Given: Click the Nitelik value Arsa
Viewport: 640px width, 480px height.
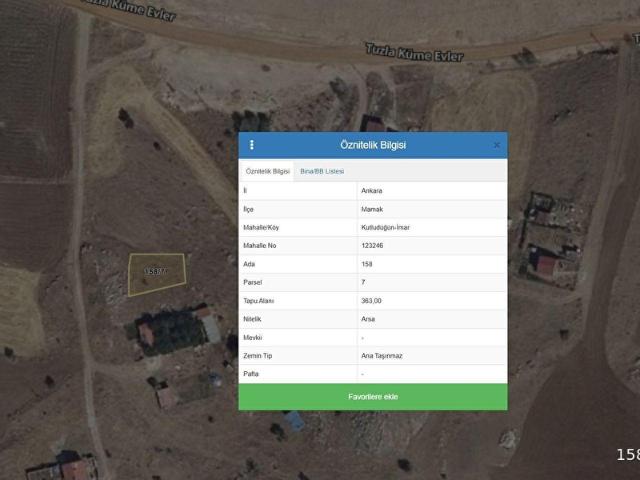Looking at the screenshot, I should point(367,318).
